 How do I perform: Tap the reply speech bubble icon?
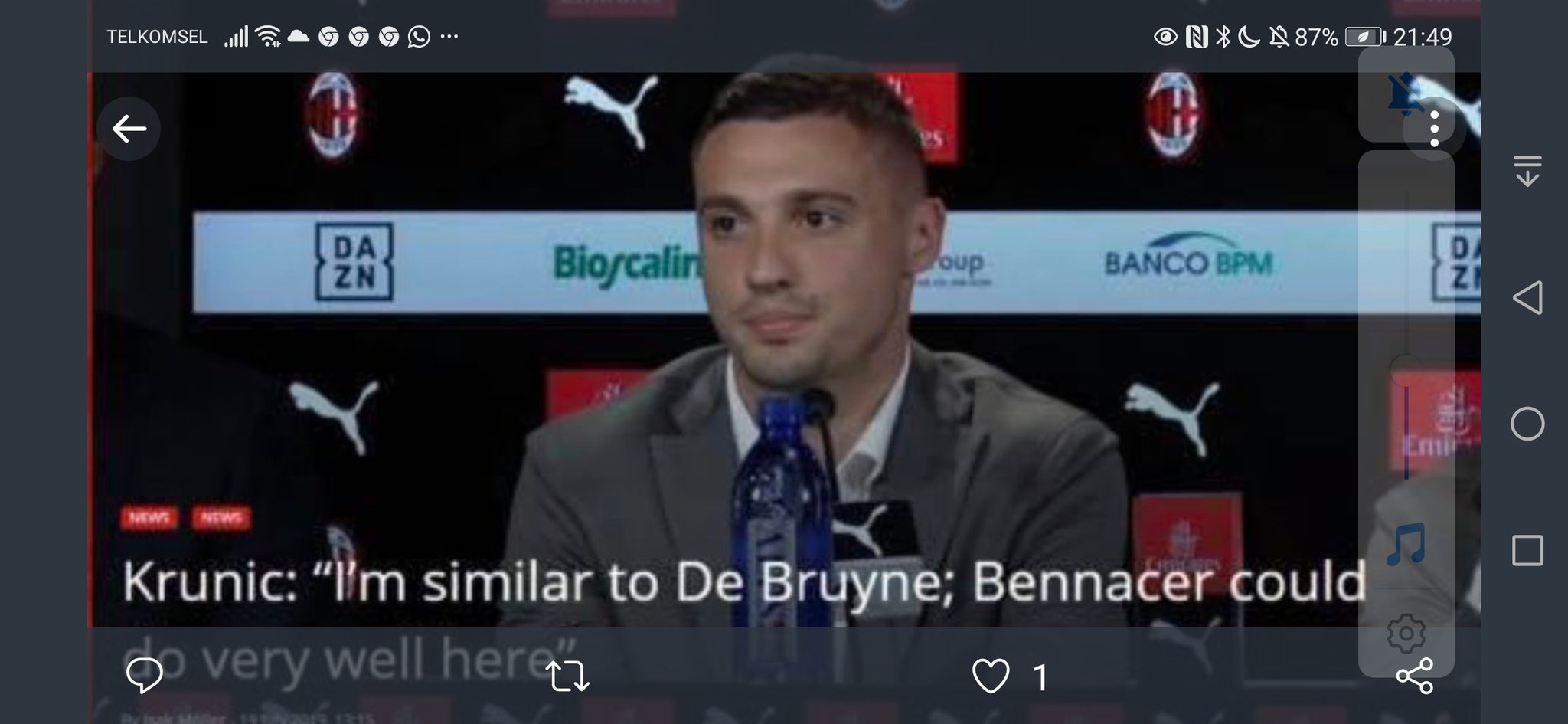coord(144,676)
